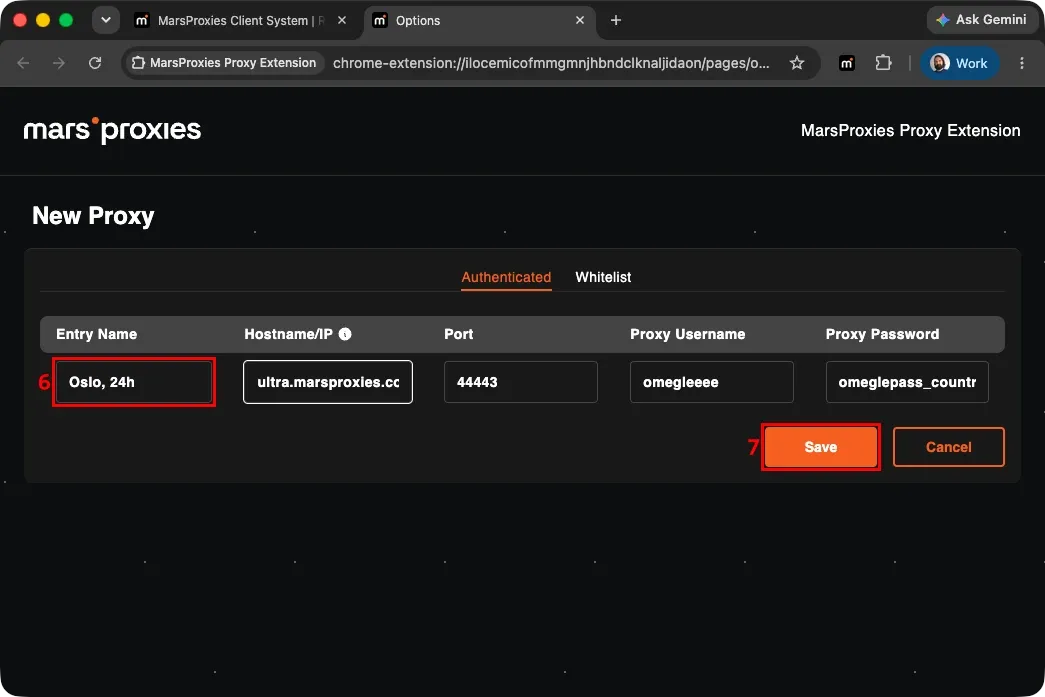Click the Port field showing 44443
Viewport: 1045px width, 697px height.
[521, 382]
